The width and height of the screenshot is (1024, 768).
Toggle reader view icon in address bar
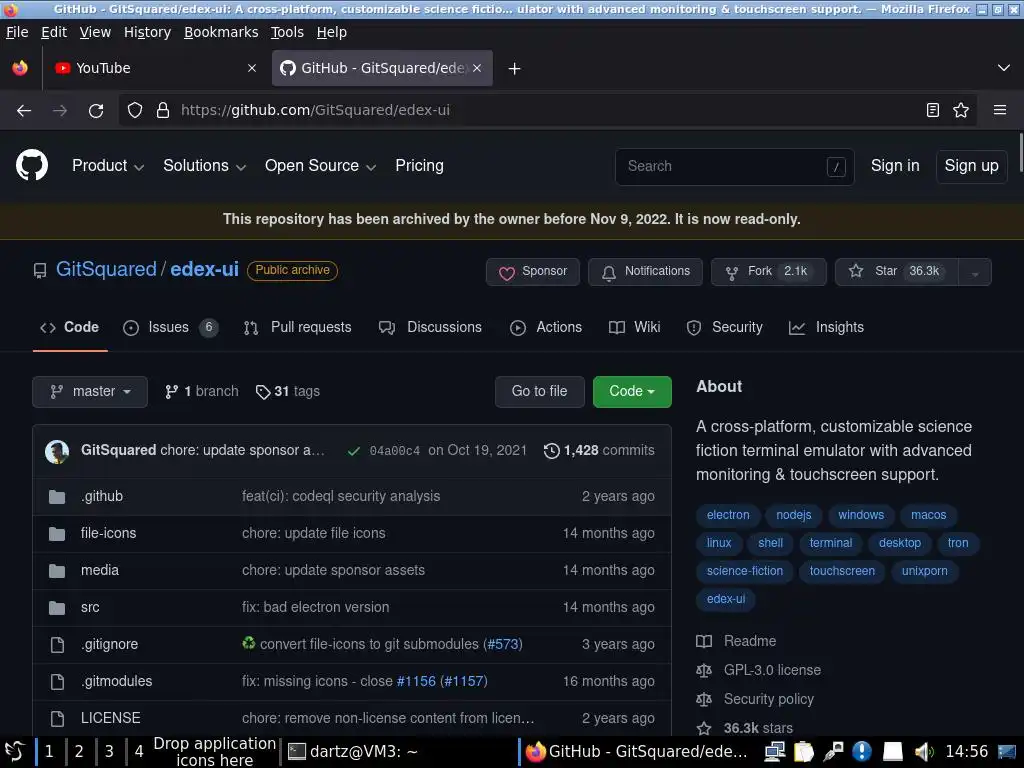point(933,110)
